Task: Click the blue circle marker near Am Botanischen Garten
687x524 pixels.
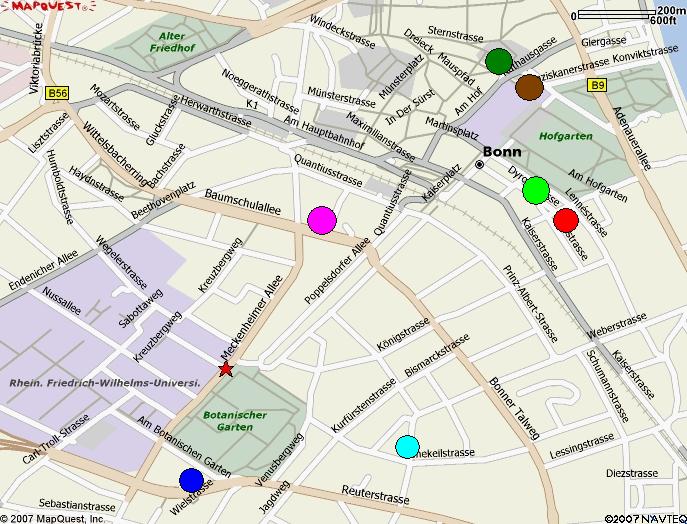Action: pyautogui.click(x=192, y=480)
